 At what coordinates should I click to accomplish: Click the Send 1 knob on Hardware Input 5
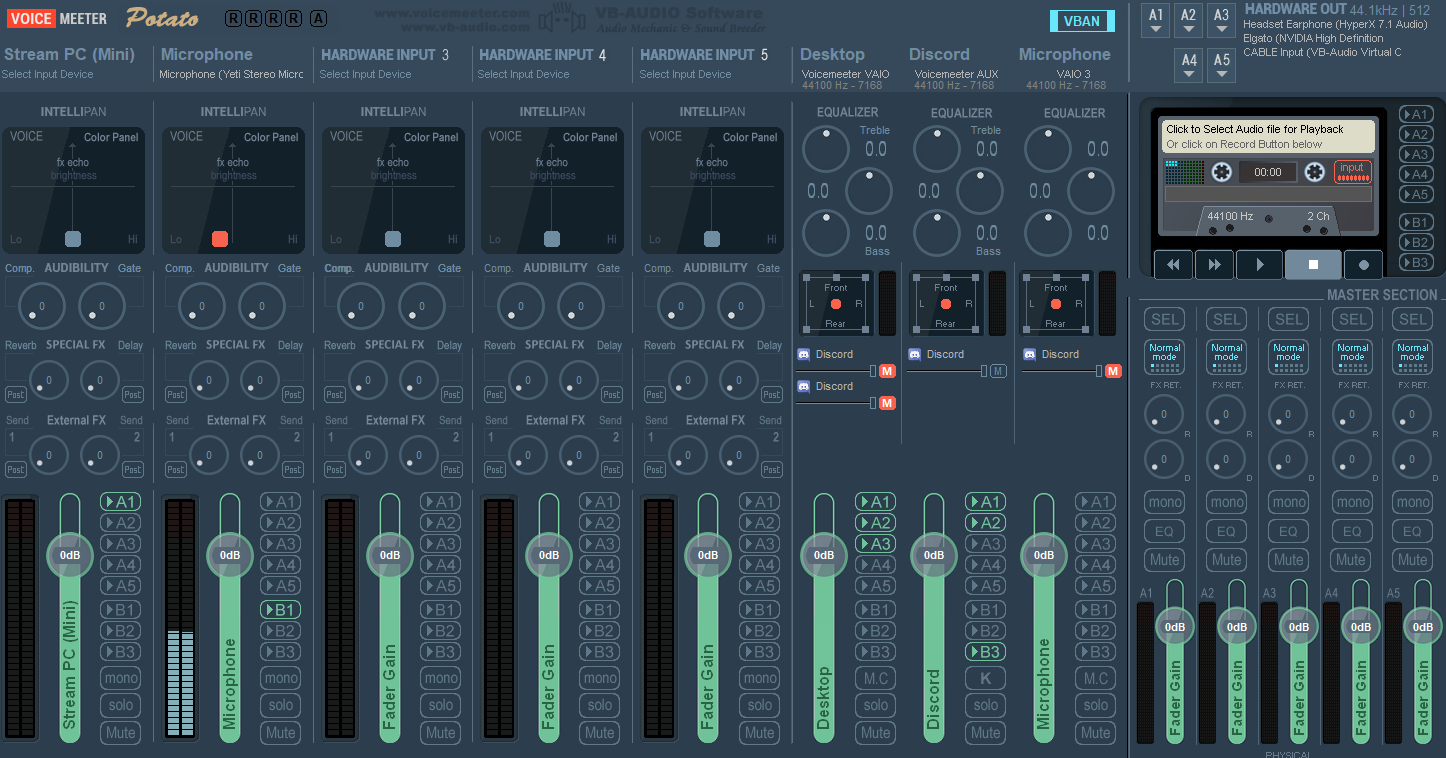[x=688, y=455]
